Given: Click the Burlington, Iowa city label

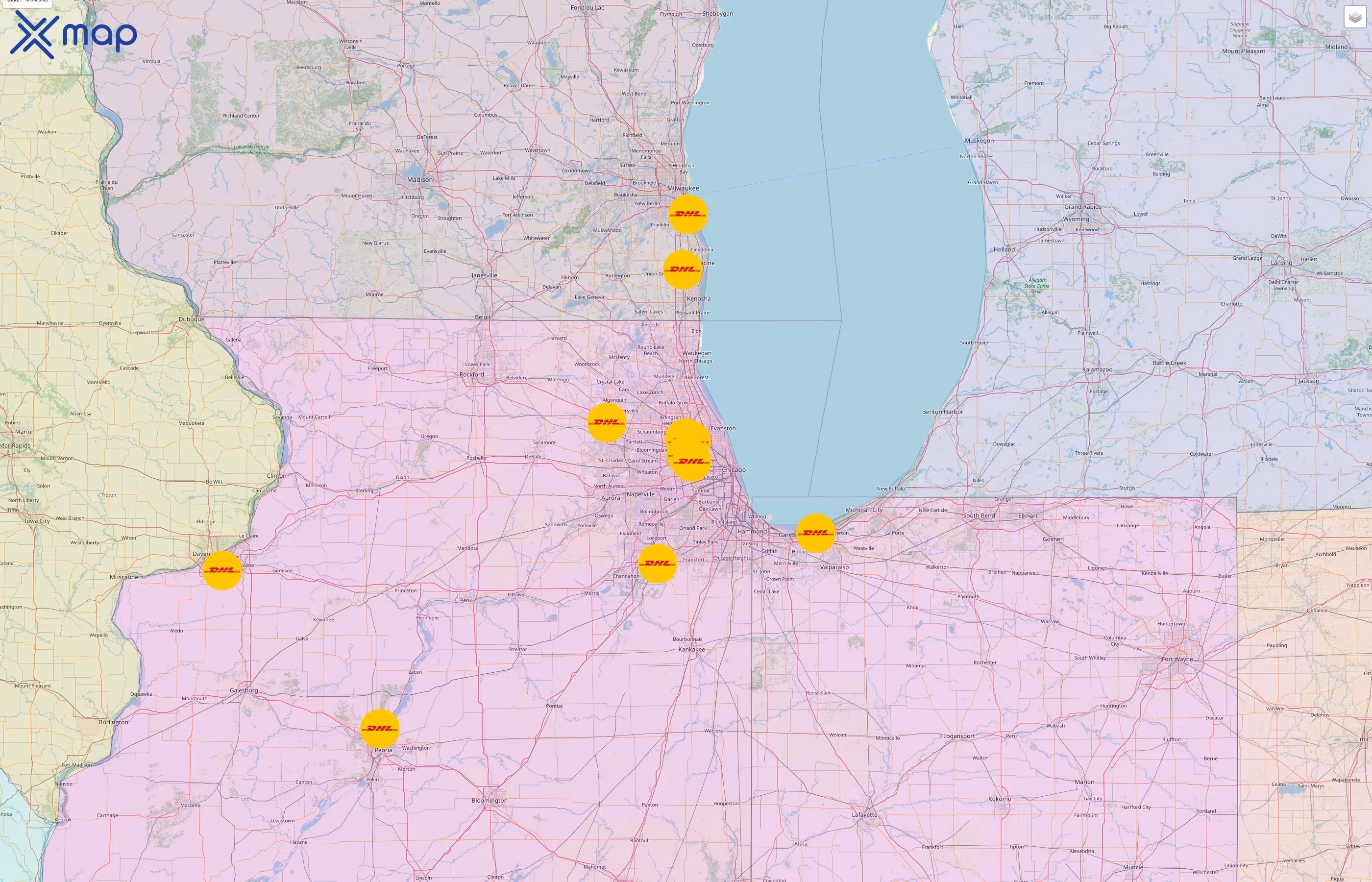Looking at the screenshot, I should 113,722.
